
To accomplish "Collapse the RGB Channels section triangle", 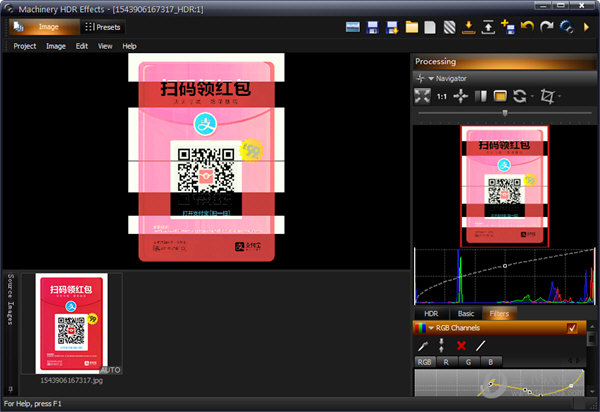I will [x=431, y=328].
